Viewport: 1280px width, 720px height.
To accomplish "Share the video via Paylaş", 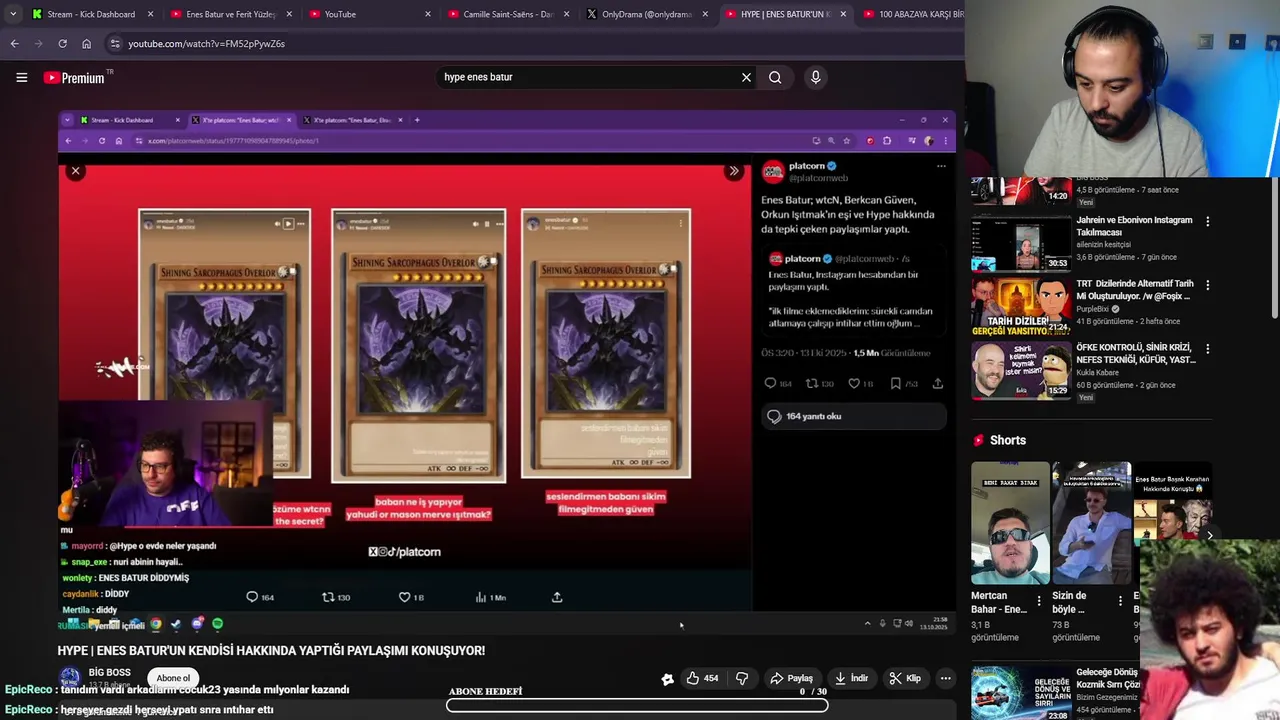I will [791, 678].
